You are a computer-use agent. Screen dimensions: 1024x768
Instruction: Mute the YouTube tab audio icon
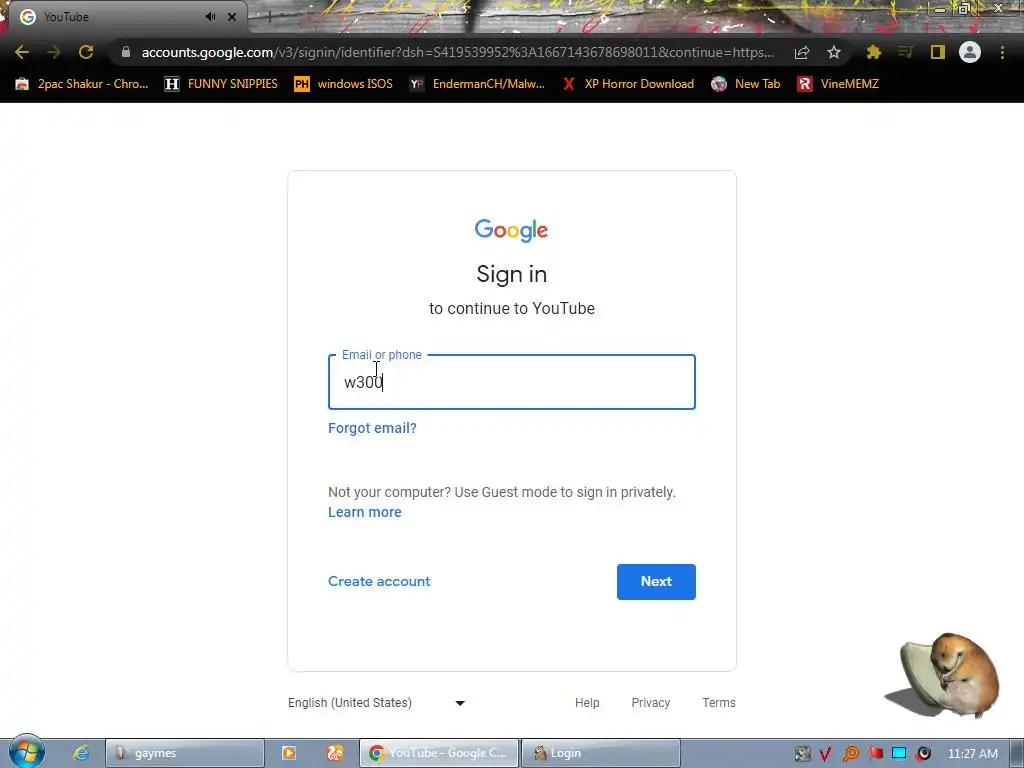(x=210, y=17)
